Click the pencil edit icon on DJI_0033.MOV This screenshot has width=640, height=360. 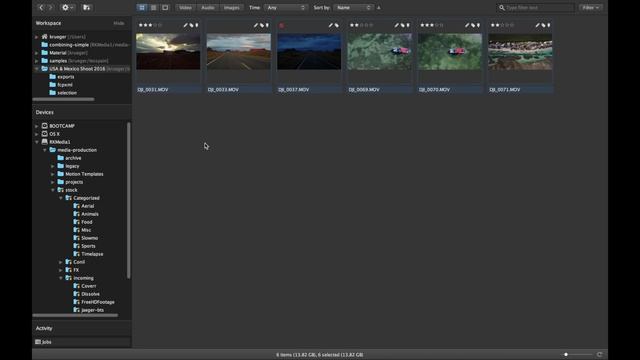[x=256, y=25]
